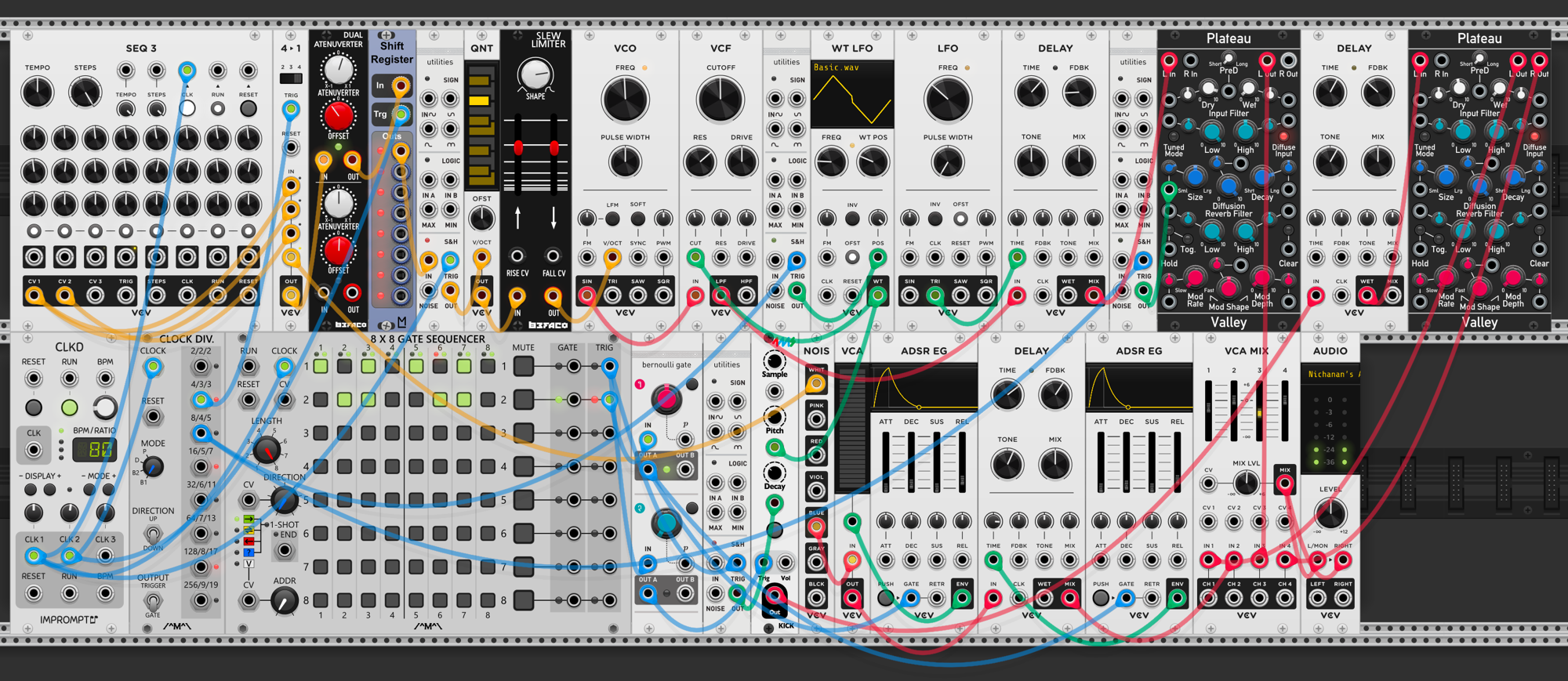Screen dimensions: 1568x681
Task: Adjust the AUDIO LEVEL knob
Action: [1330, 515]
